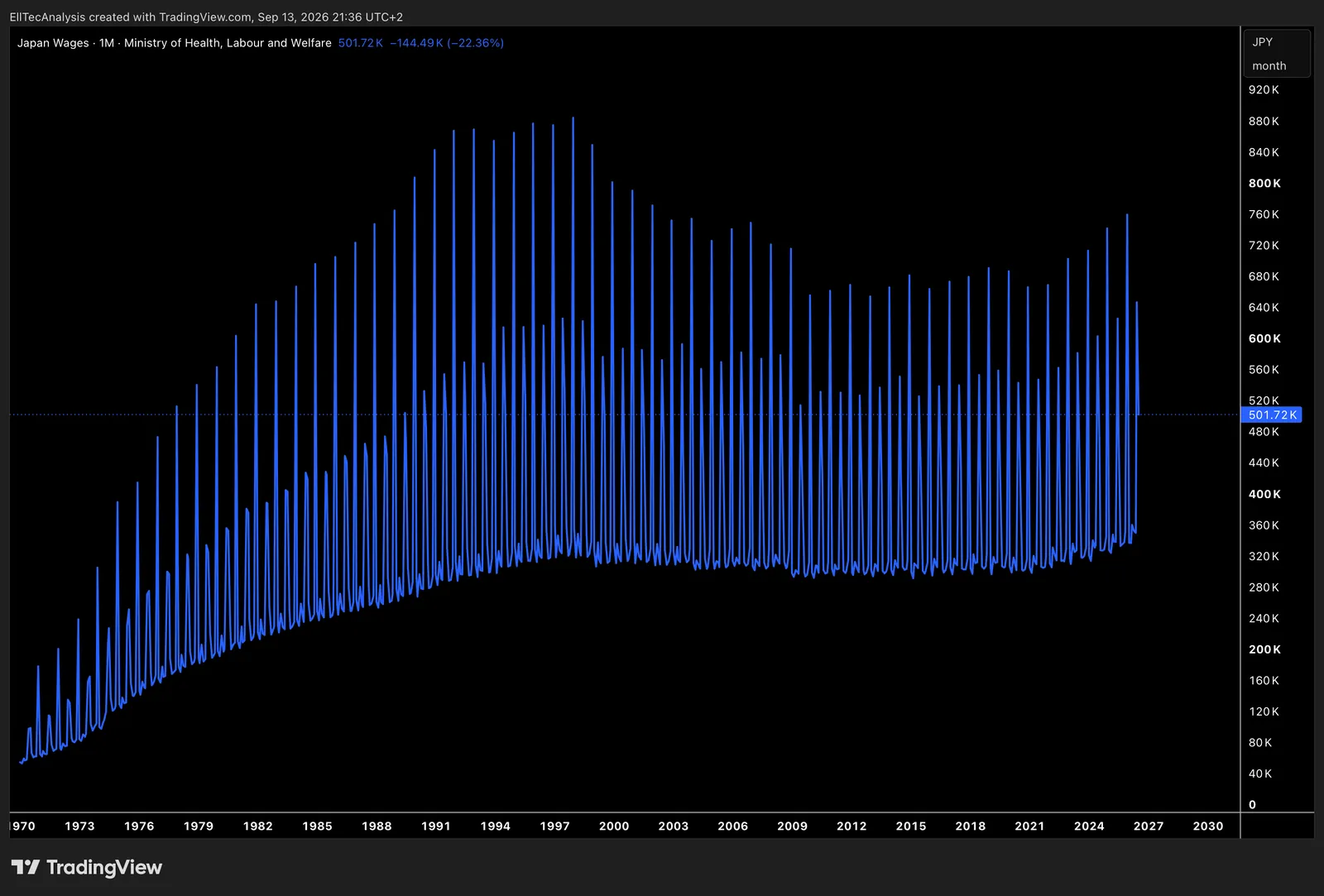Click the 320K price axis label

[1264, 557]
